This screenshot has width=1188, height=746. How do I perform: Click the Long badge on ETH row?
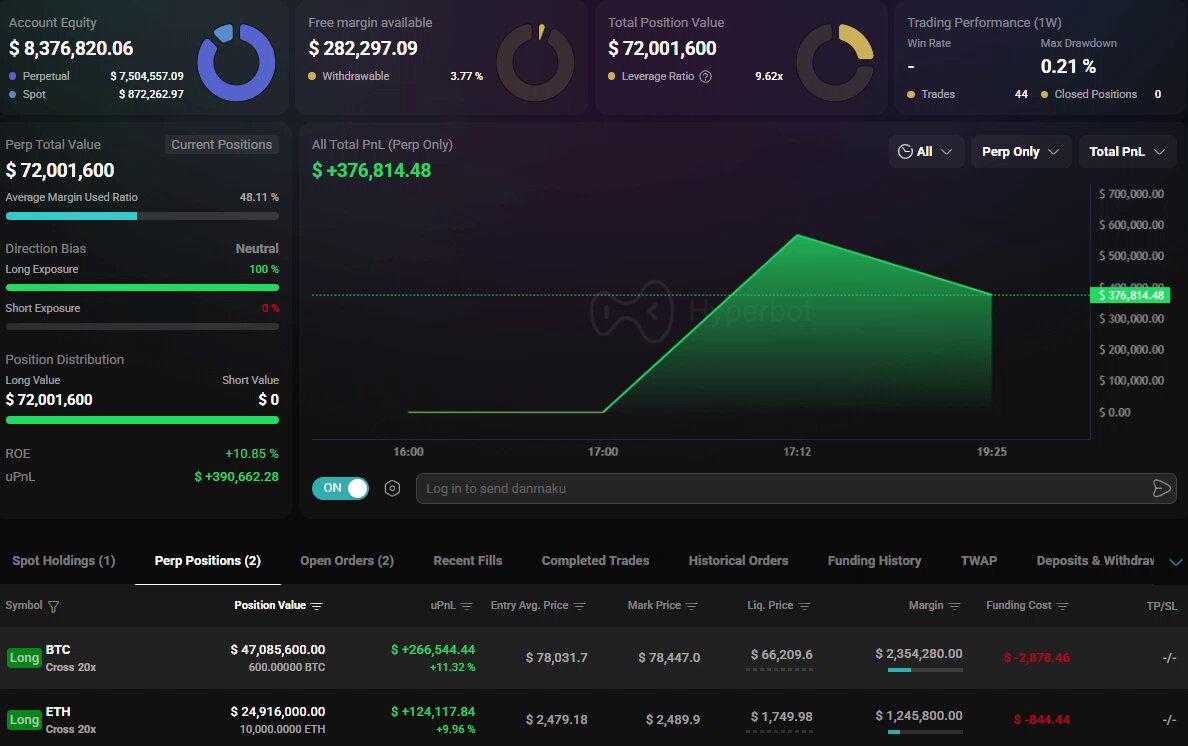point(24,720)
